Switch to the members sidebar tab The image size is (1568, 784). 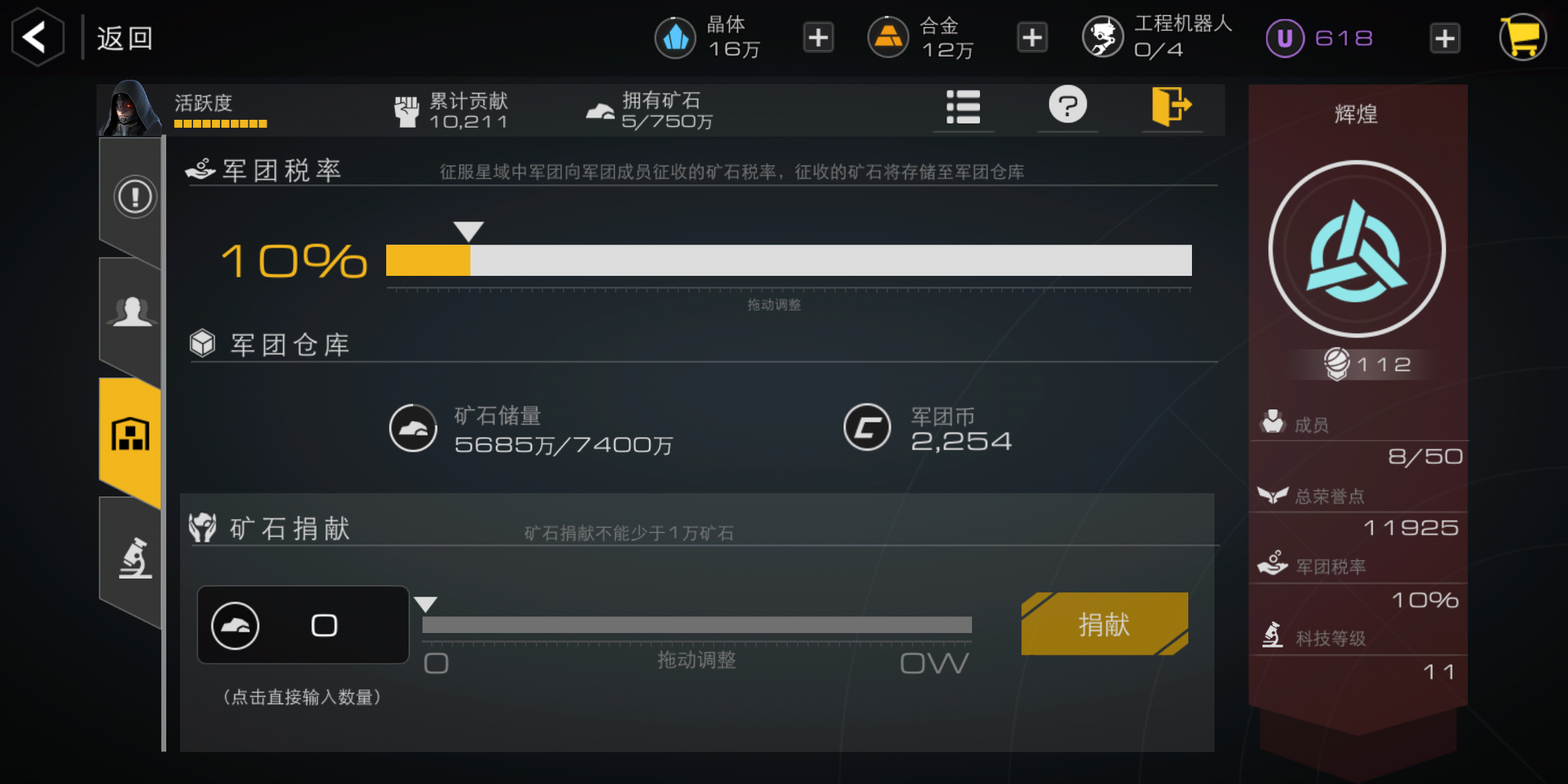coord(132,312)
